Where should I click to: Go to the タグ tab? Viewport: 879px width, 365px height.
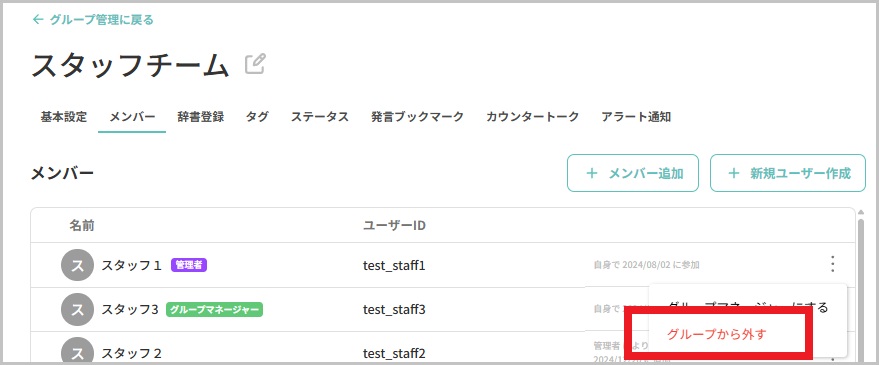257,117
